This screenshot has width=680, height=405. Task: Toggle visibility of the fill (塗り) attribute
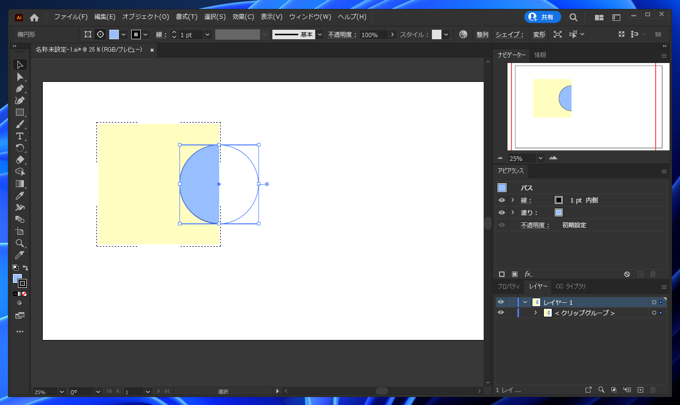502,212
